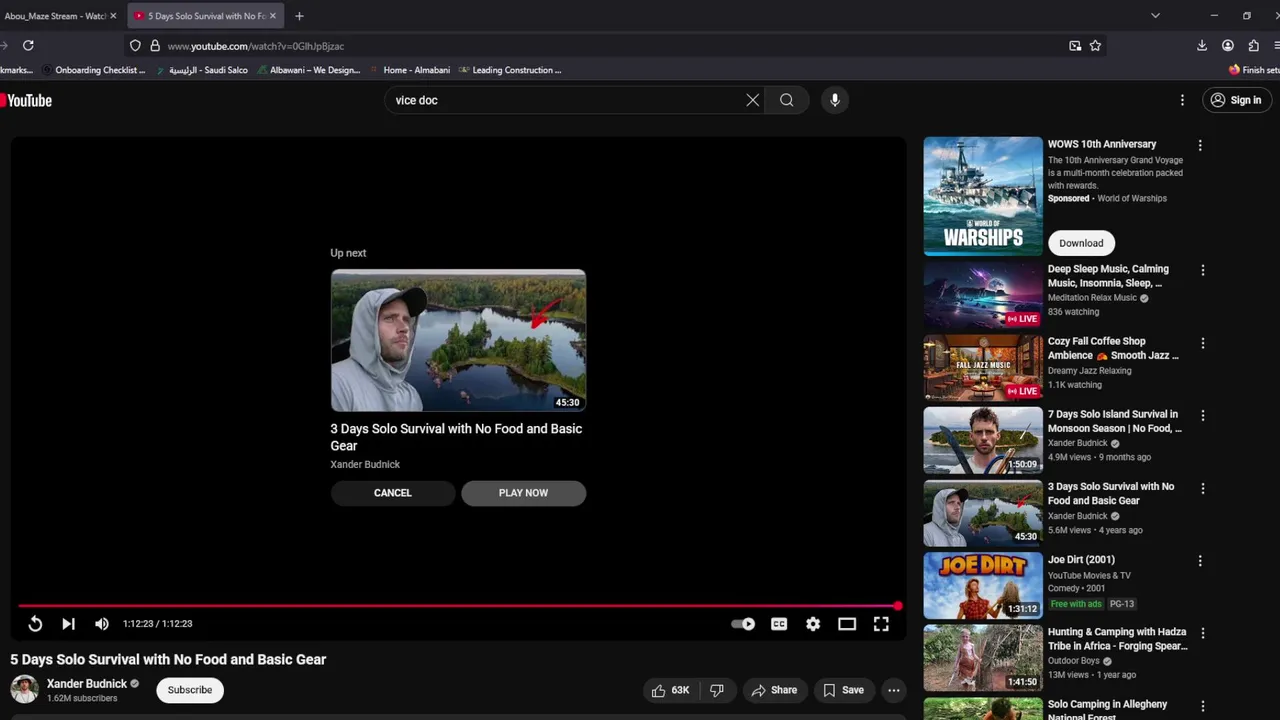This screenshot has width=1280, height=720.
Task: Open Onboarding Checklist bookmark
Action: tap(92, 70)
